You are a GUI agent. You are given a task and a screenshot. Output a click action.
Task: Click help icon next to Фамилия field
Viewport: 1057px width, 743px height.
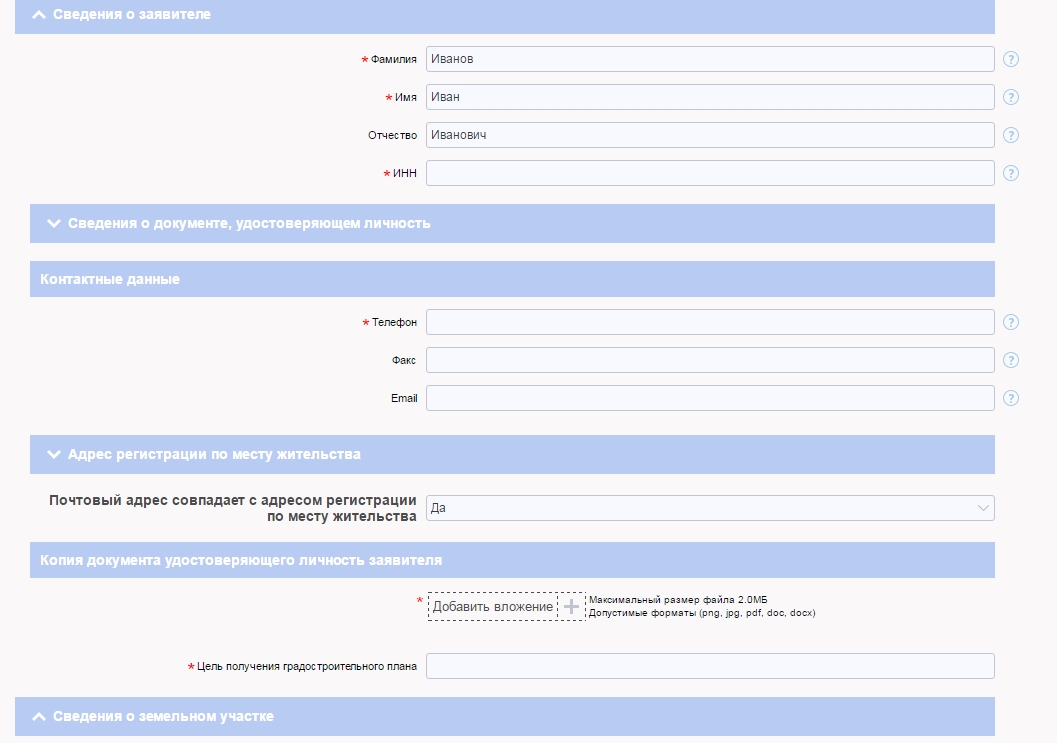pyautogui.click(x=1011, y=59)
